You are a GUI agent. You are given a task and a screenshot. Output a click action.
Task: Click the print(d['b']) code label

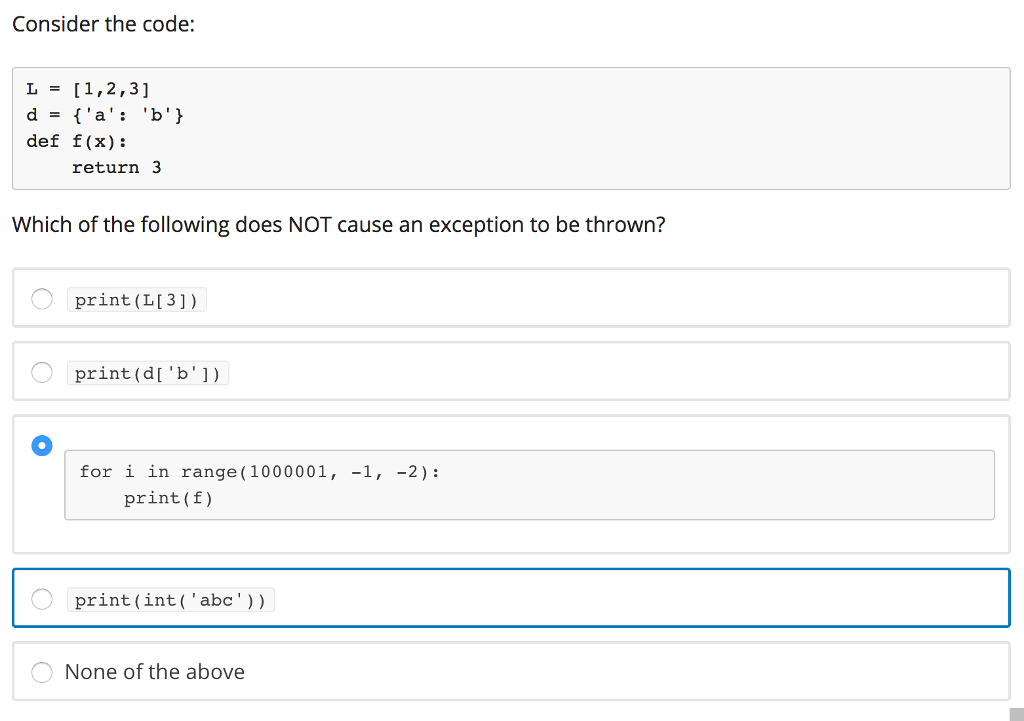148,374
